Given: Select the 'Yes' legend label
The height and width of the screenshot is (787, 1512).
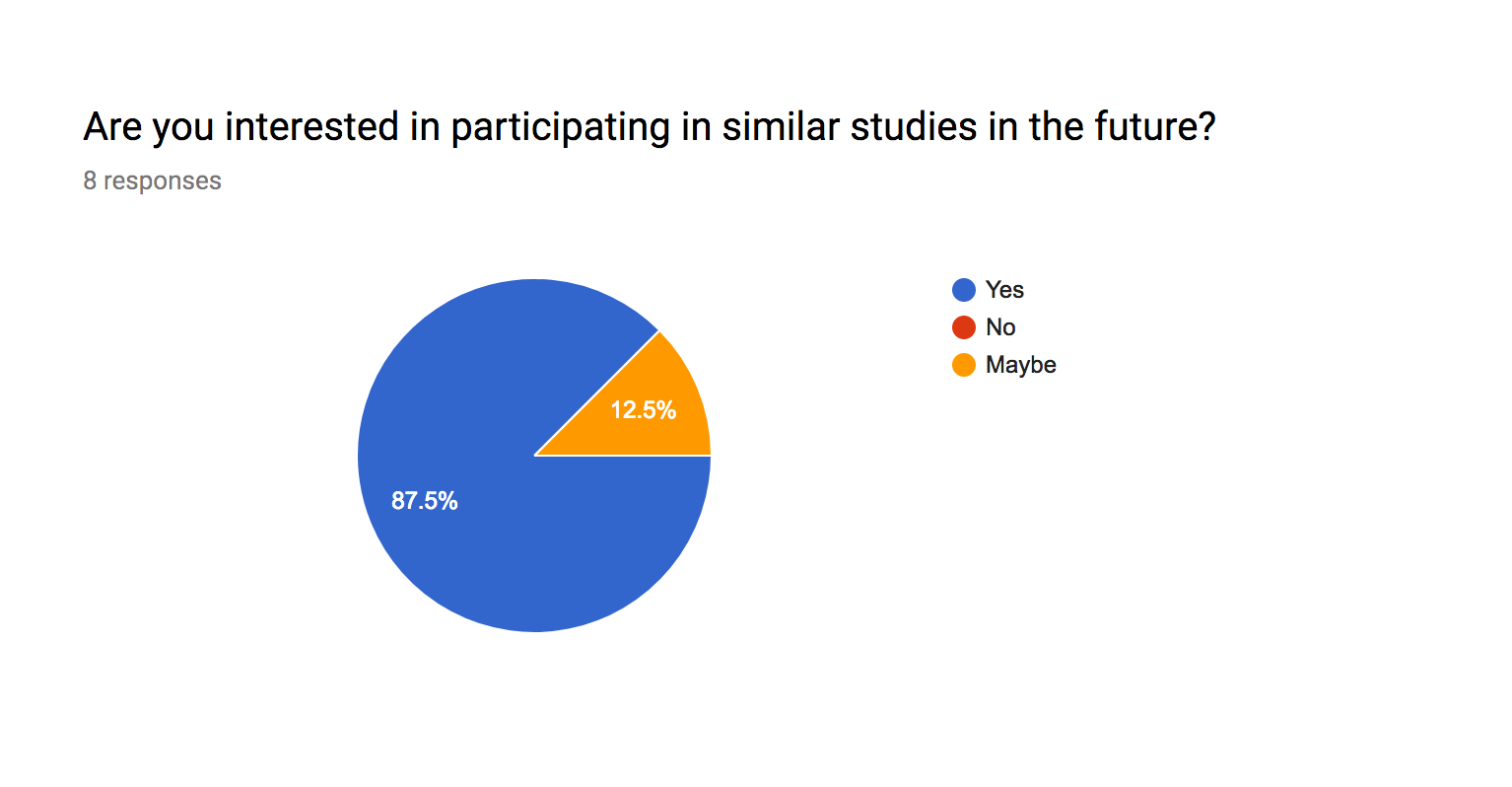Looking at the screenshot, I should [1004, 290].
